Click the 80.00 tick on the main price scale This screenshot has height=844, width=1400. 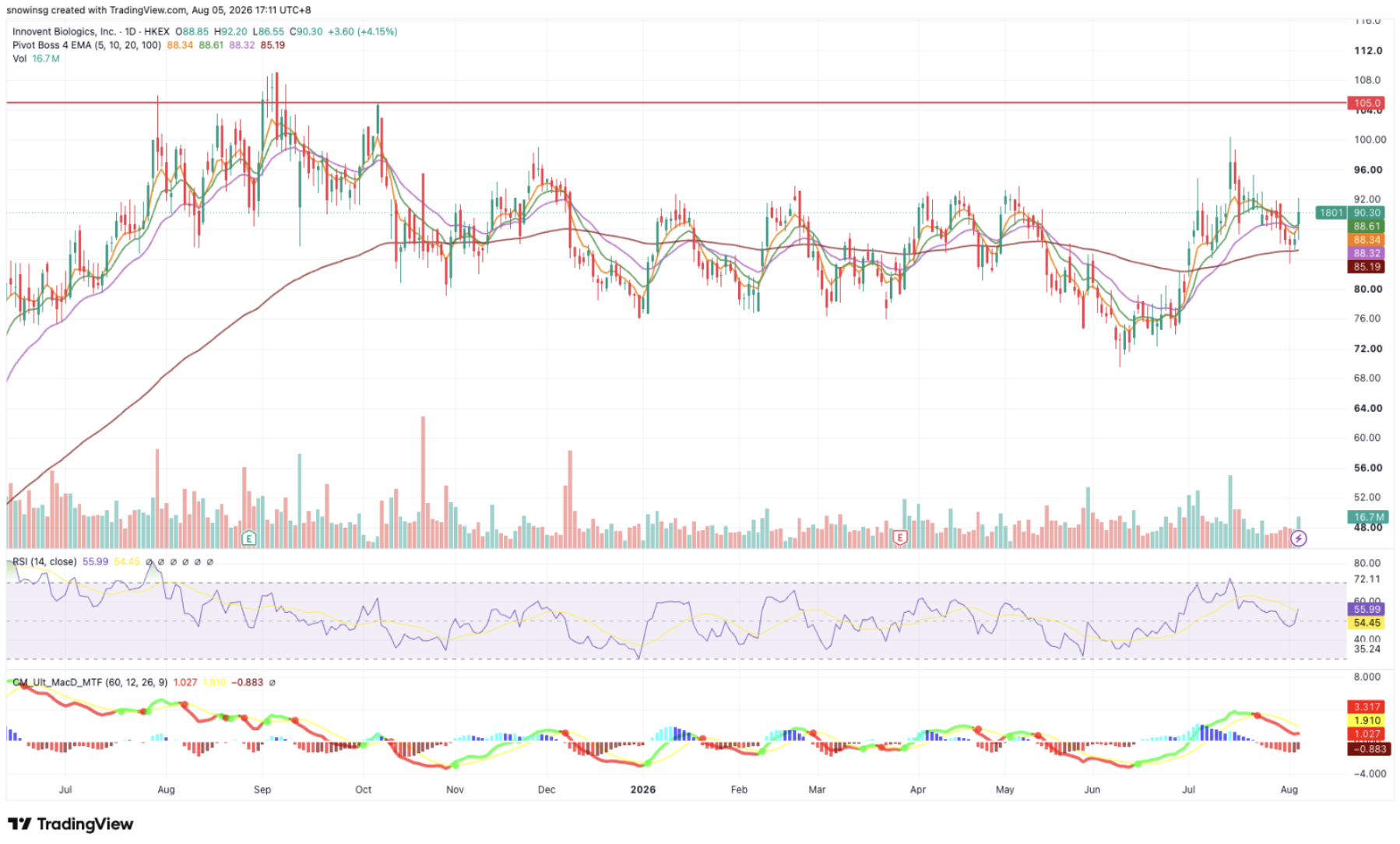point(1368,289)
